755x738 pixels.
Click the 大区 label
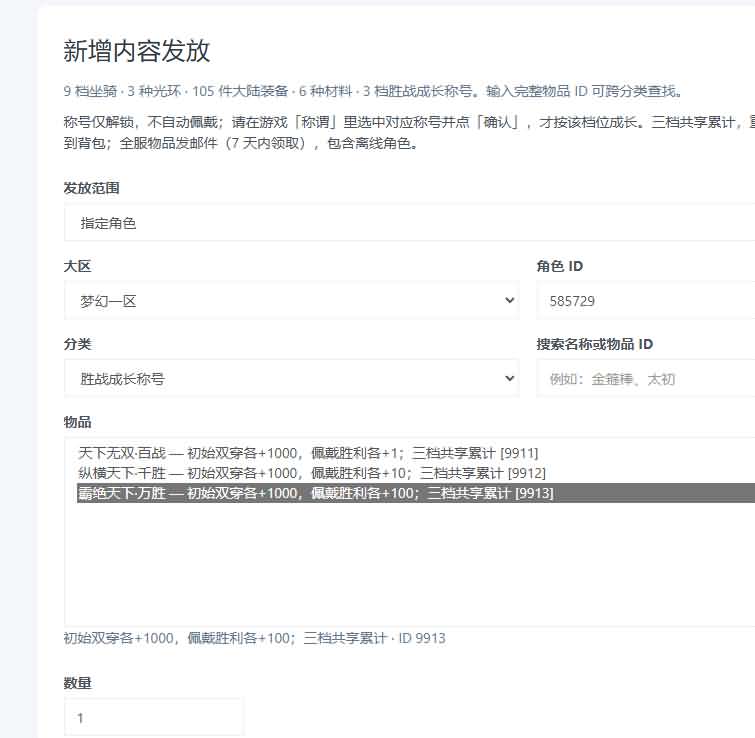click(x=77, y=266)
